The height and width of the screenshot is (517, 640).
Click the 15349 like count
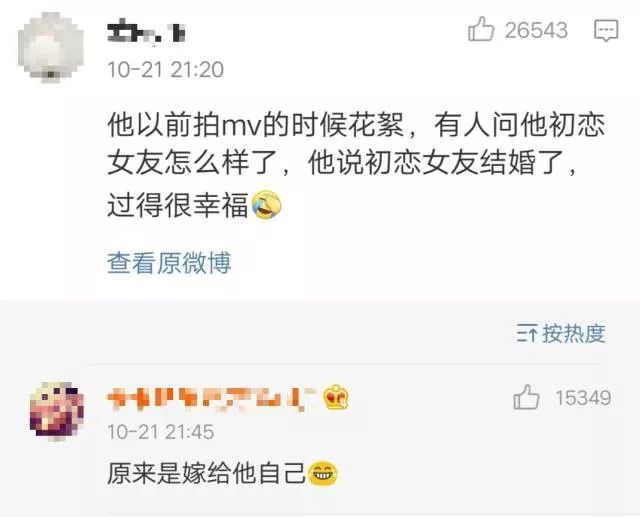coord(583,397)
